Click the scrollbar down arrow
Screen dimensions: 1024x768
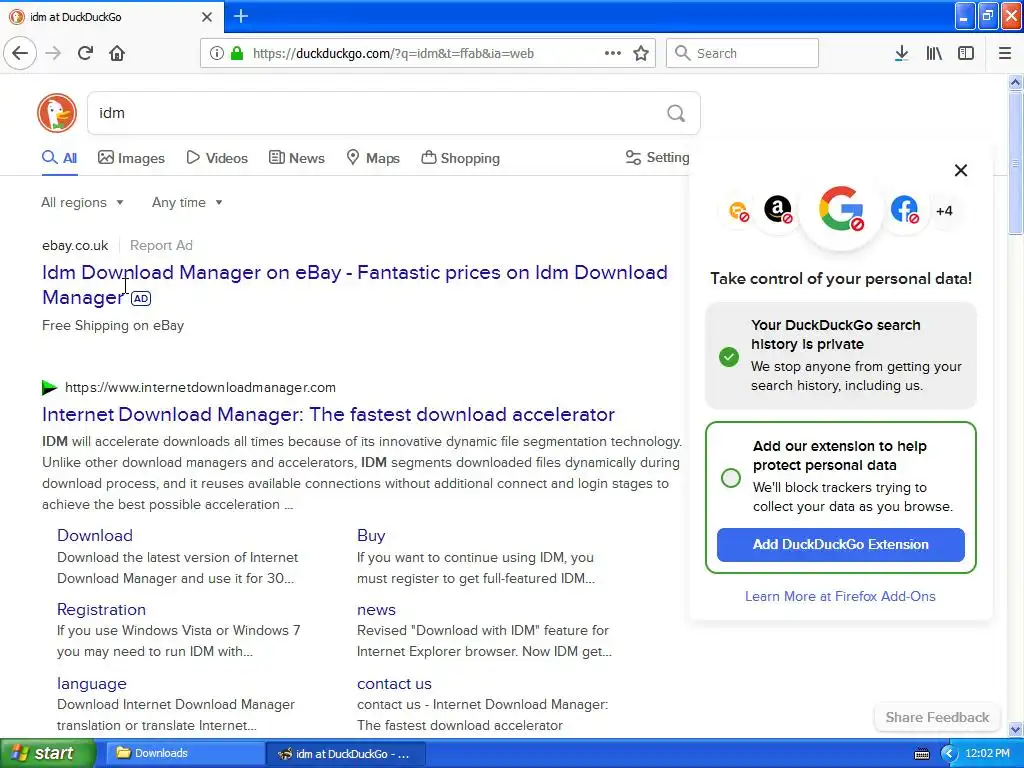tap(1015, 729)
